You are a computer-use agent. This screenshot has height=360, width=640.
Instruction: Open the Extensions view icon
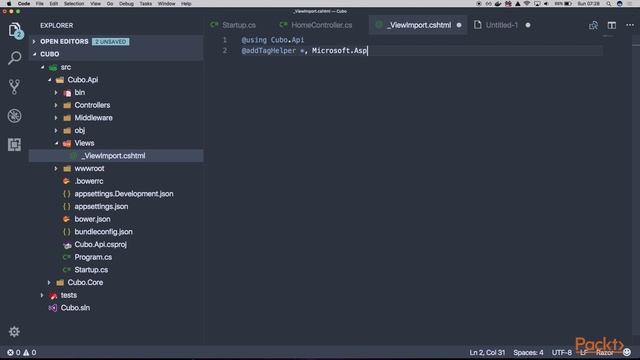(x=14, y=144)
